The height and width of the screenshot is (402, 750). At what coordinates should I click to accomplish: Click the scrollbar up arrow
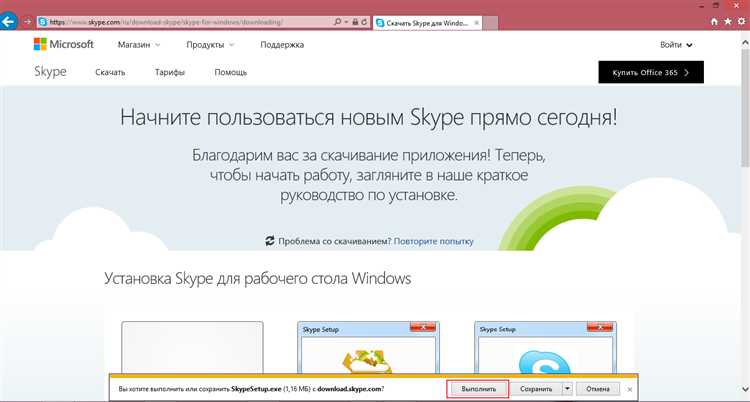[x=746, y=42]
